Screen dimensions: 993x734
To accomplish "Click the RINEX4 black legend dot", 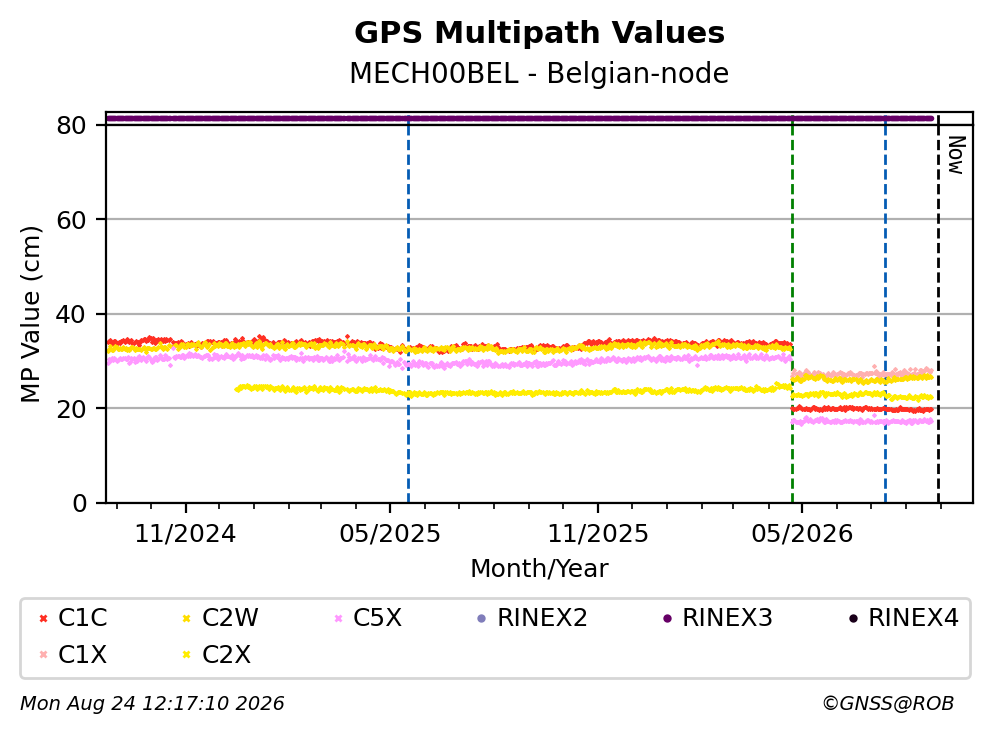I will pos(853,618).
